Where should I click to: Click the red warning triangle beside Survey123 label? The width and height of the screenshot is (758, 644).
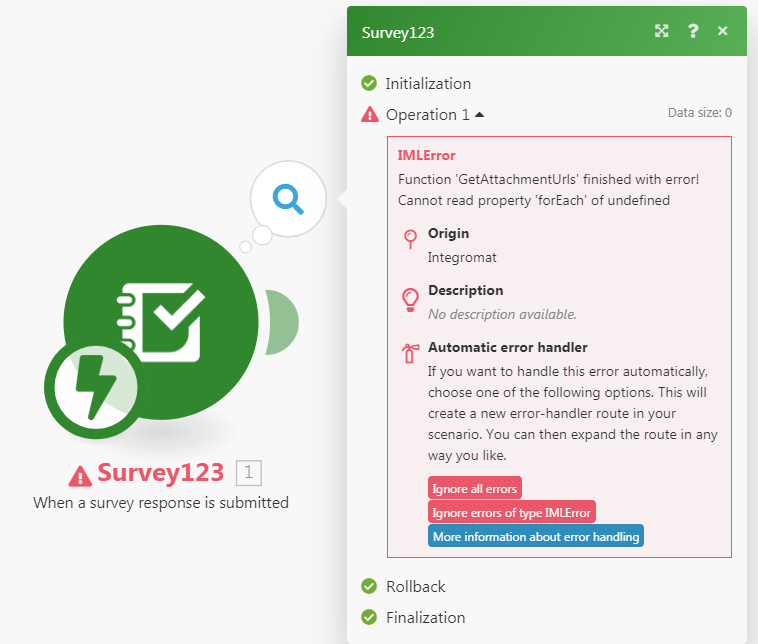(80, 475)
